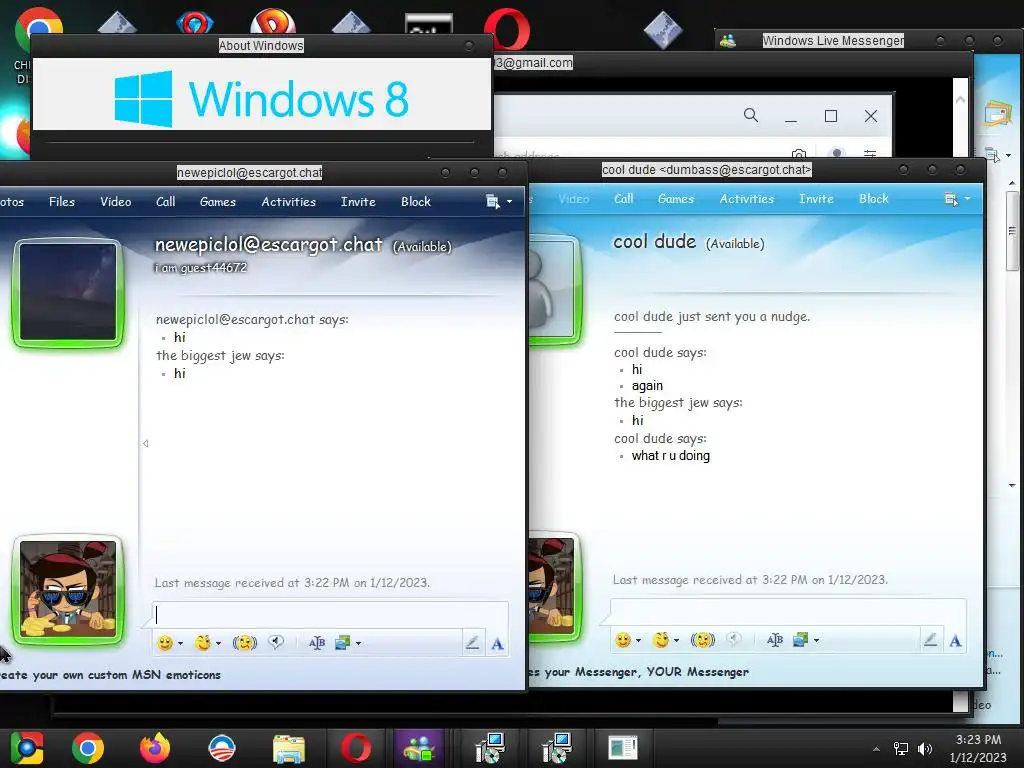Send a nudge in cool dude chat
Image resolution: width=1024 pixels, height=768 pixels.
703,640
